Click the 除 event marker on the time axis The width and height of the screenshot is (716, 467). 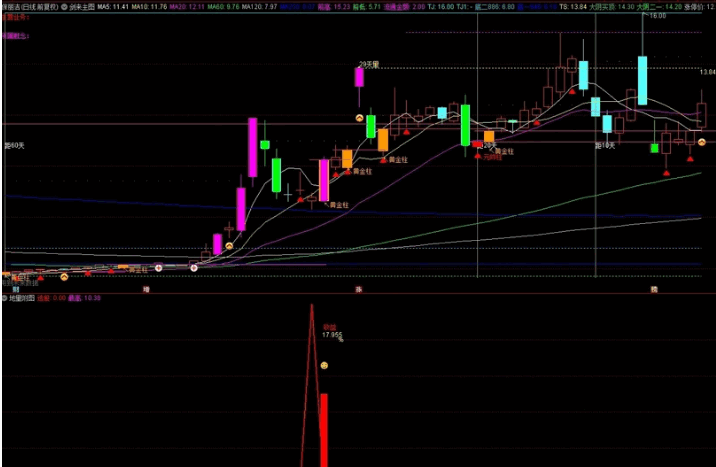click(x=359, y=289)
